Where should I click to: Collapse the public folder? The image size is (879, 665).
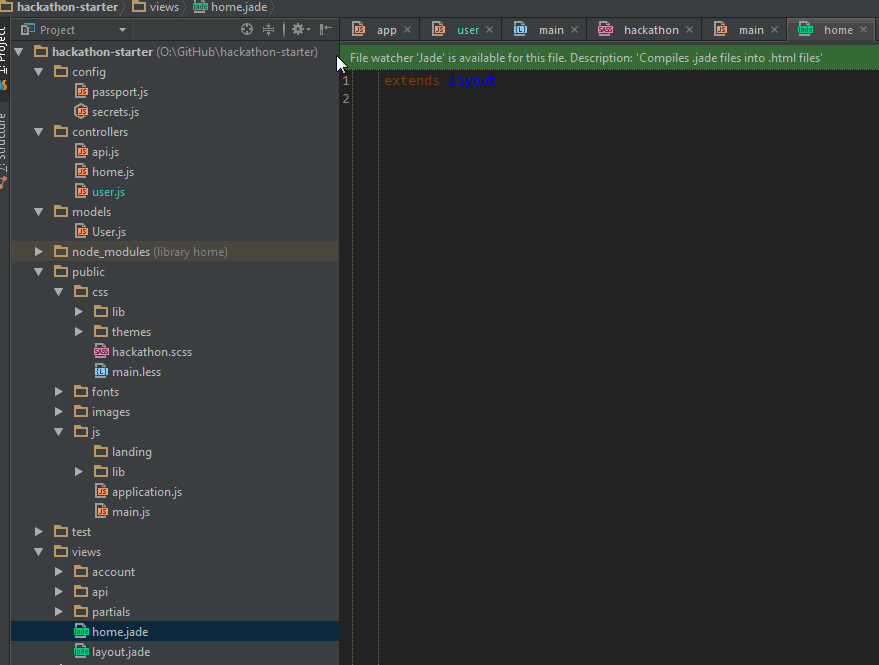pyautogui.click(x=39, y=273)
